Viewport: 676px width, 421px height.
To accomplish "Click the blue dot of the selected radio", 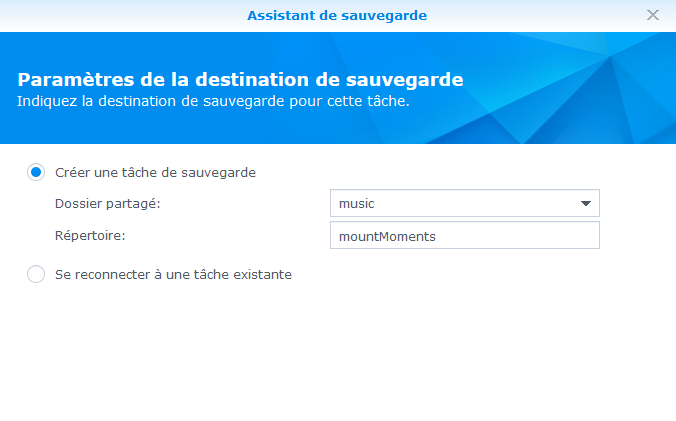I will pos(37,172).
